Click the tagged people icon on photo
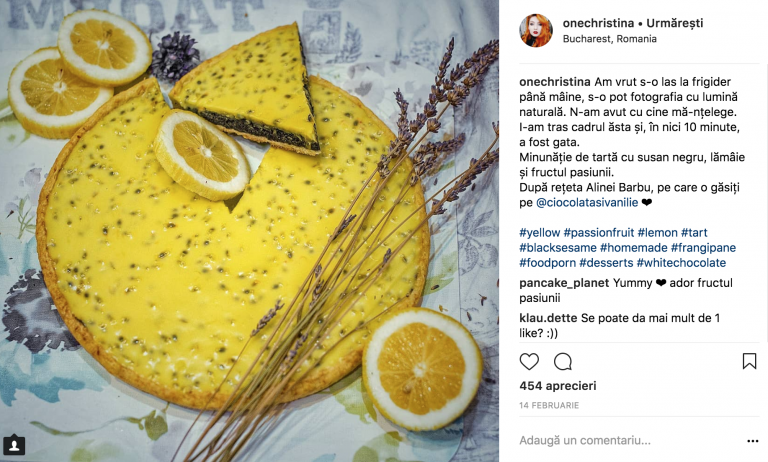The image size is (768, 462). pos(14,445)
